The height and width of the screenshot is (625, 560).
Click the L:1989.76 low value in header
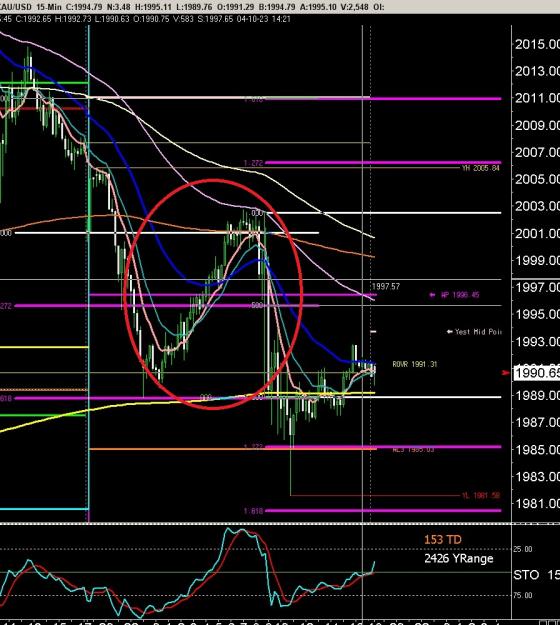194,7
